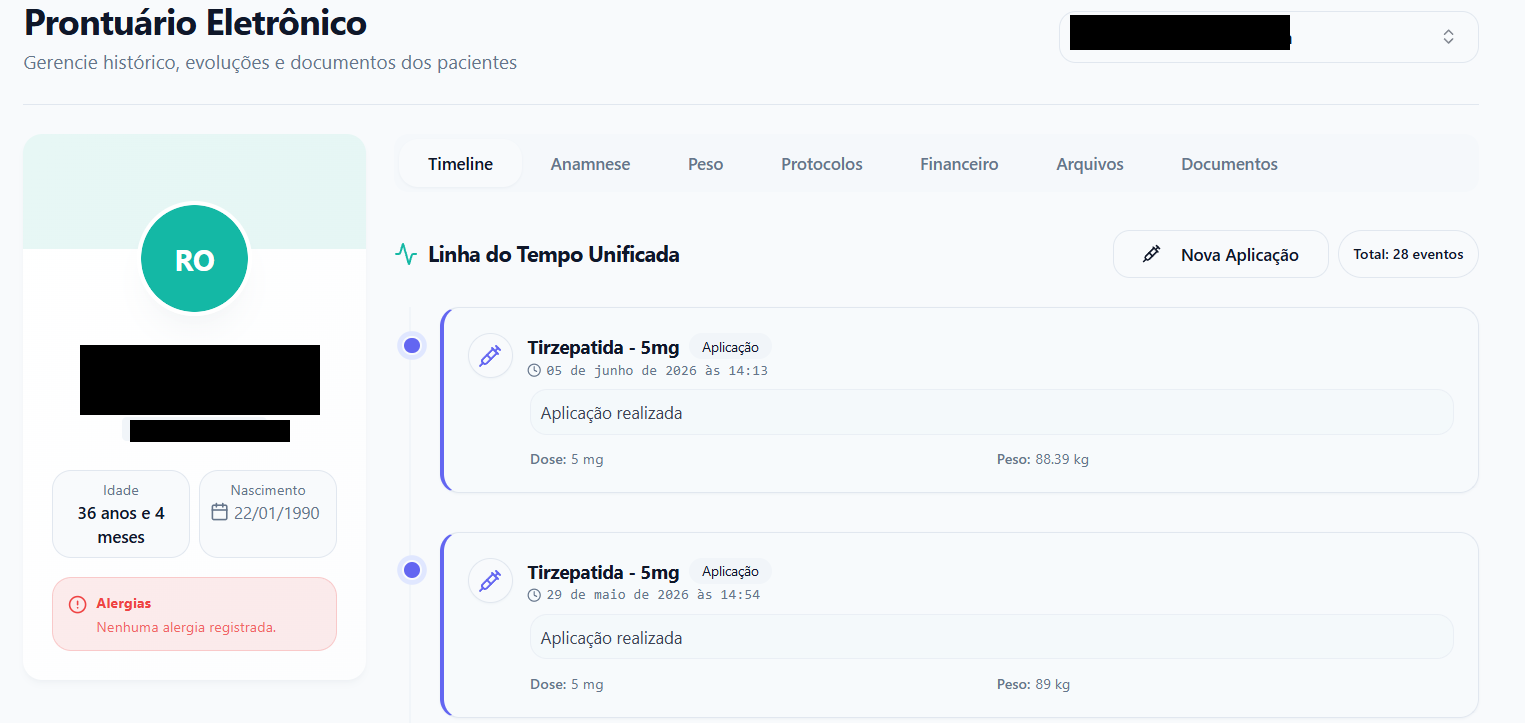Open the Peso tab
Image resolution: width=1525 pixels, height=723 pixels.
tap(705, 164)
